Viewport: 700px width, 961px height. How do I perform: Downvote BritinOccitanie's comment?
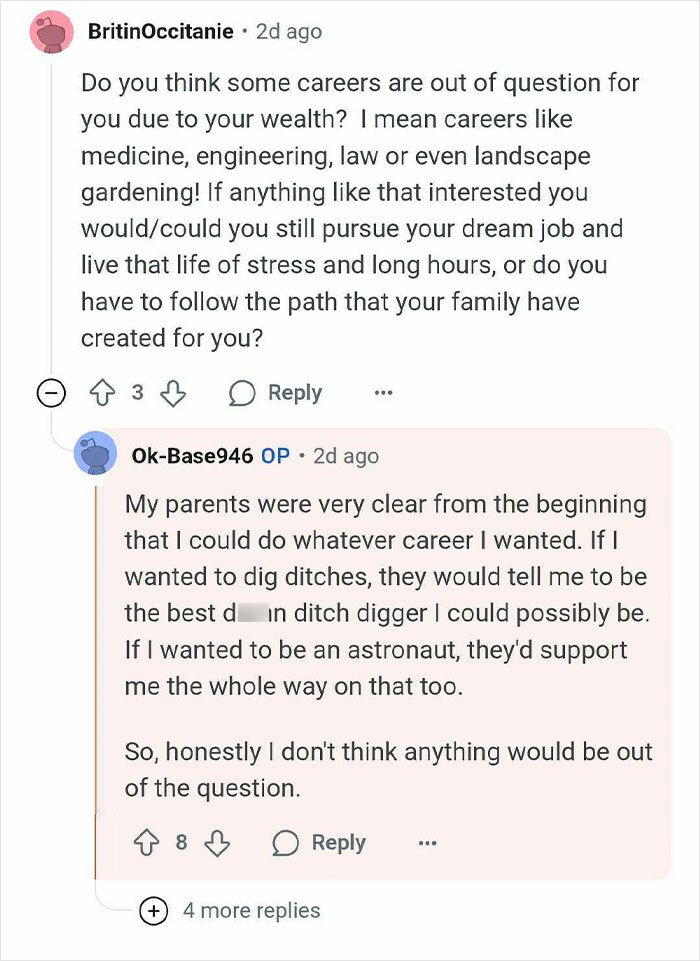(173, 393)
